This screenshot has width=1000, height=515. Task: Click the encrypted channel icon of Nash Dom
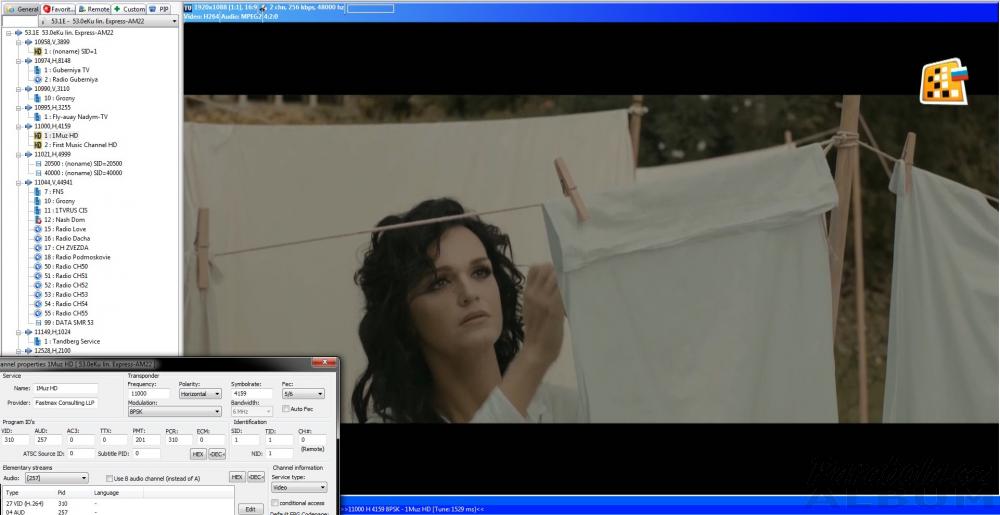pyautogui.click(x=38, y=220)
